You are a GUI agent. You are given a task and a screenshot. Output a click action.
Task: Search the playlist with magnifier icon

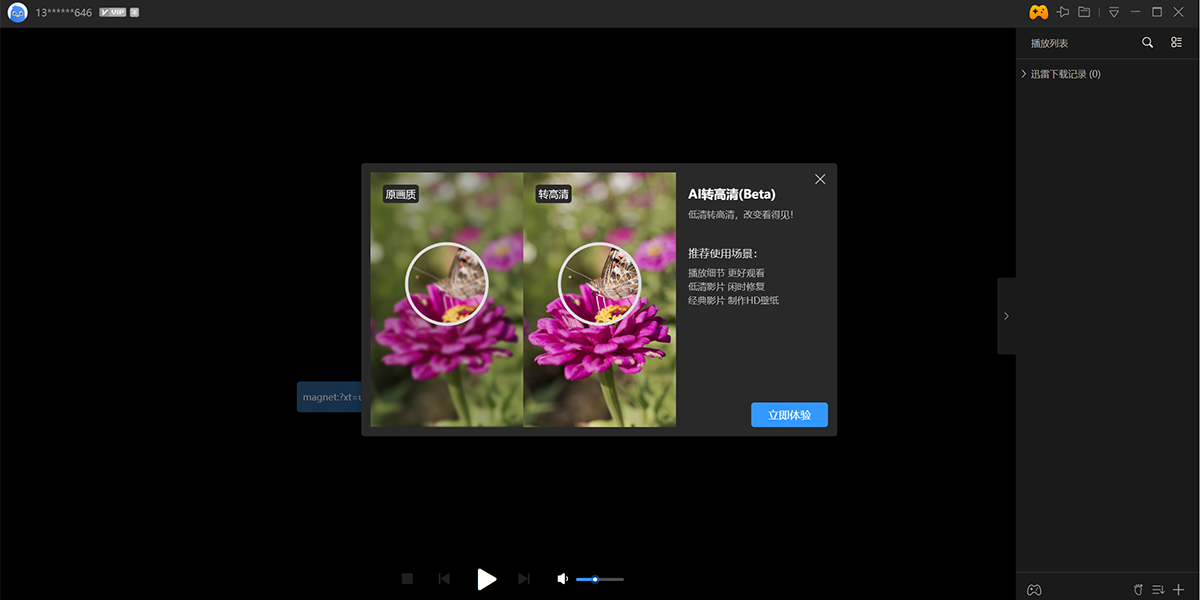(1147, 43)
